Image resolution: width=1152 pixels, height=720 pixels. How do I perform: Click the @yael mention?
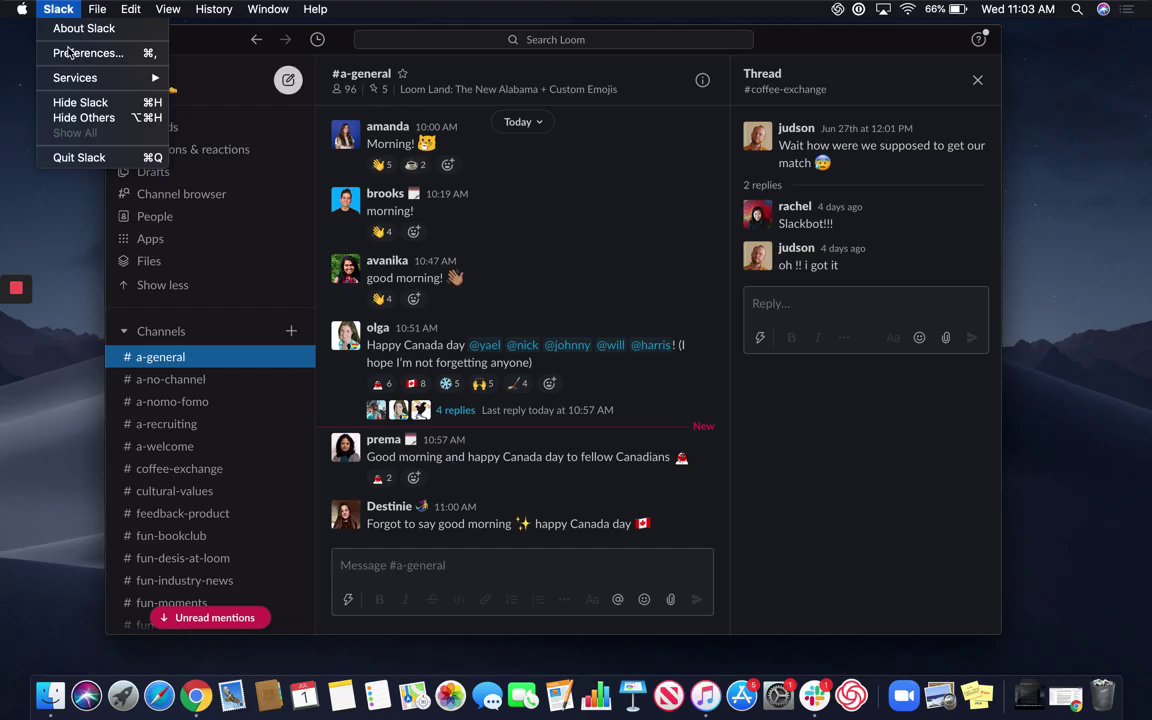coord(484,345)
